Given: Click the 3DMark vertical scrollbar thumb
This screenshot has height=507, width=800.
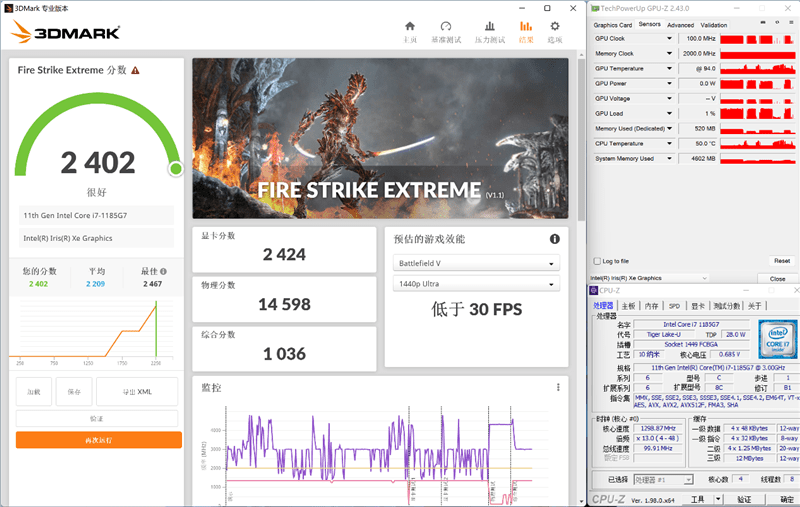Looking at the screenshot, I should point(581,140).
